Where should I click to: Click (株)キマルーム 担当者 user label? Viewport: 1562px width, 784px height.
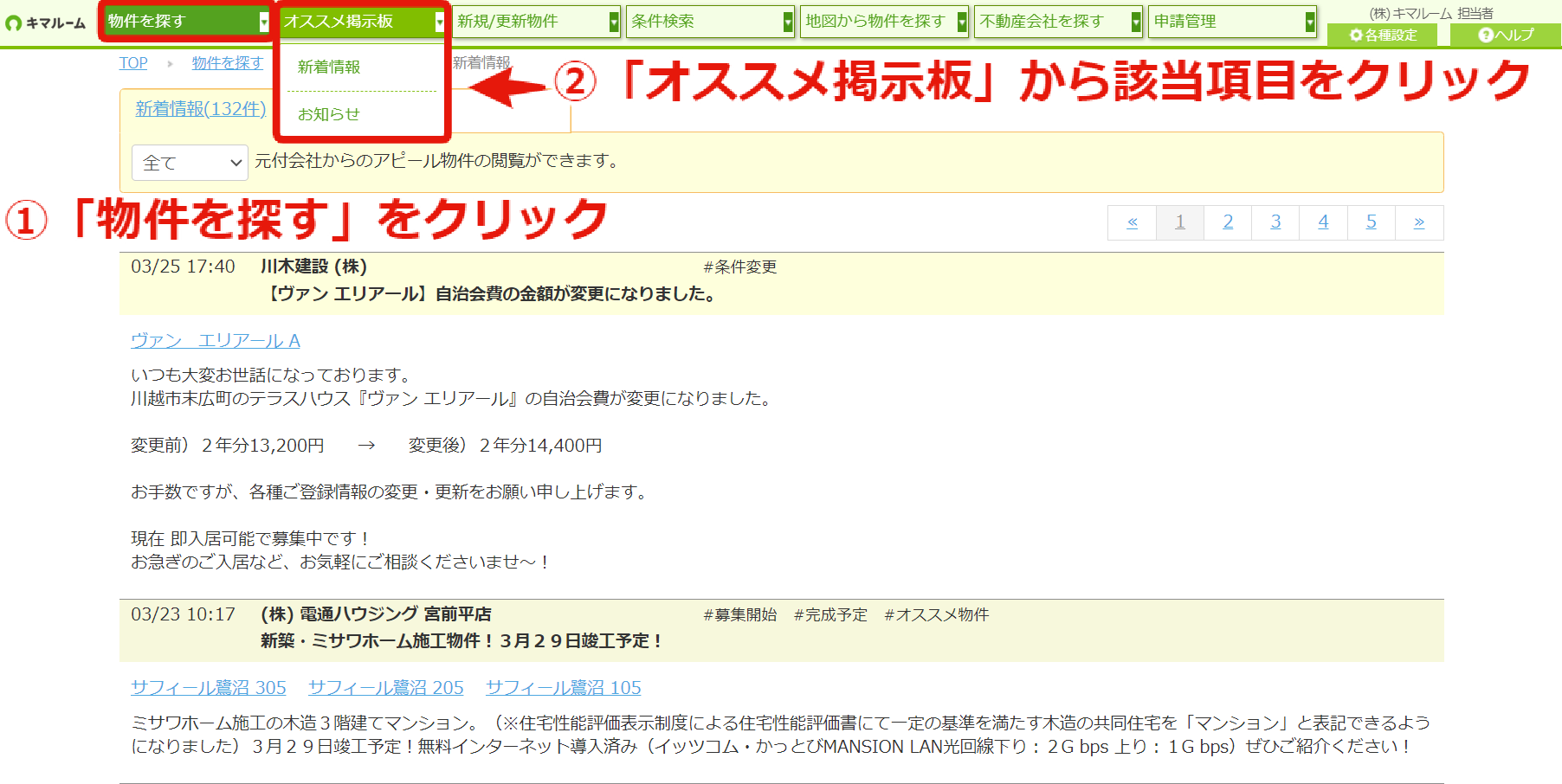[1431, 13]
